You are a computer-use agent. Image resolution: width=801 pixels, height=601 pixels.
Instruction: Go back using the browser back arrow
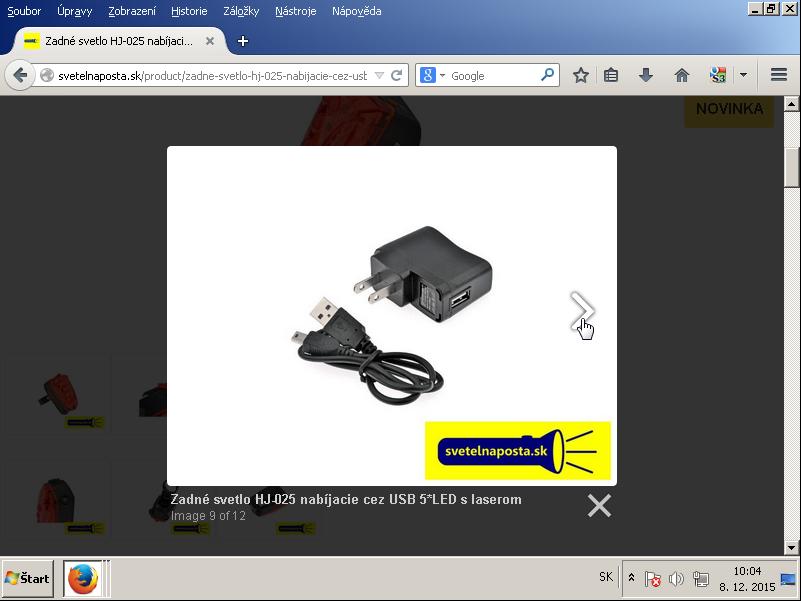(20, 76)
